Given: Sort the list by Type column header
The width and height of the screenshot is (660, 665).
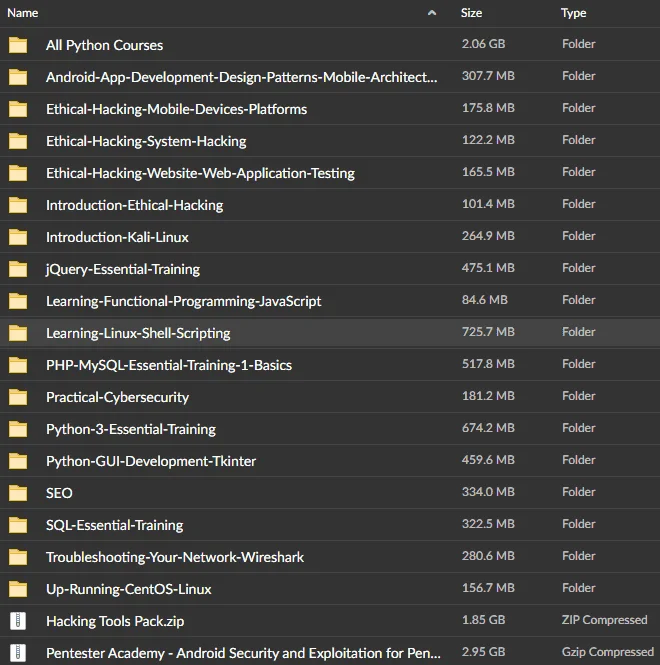Looking at the screenshot, I should [x=573, y=13].
